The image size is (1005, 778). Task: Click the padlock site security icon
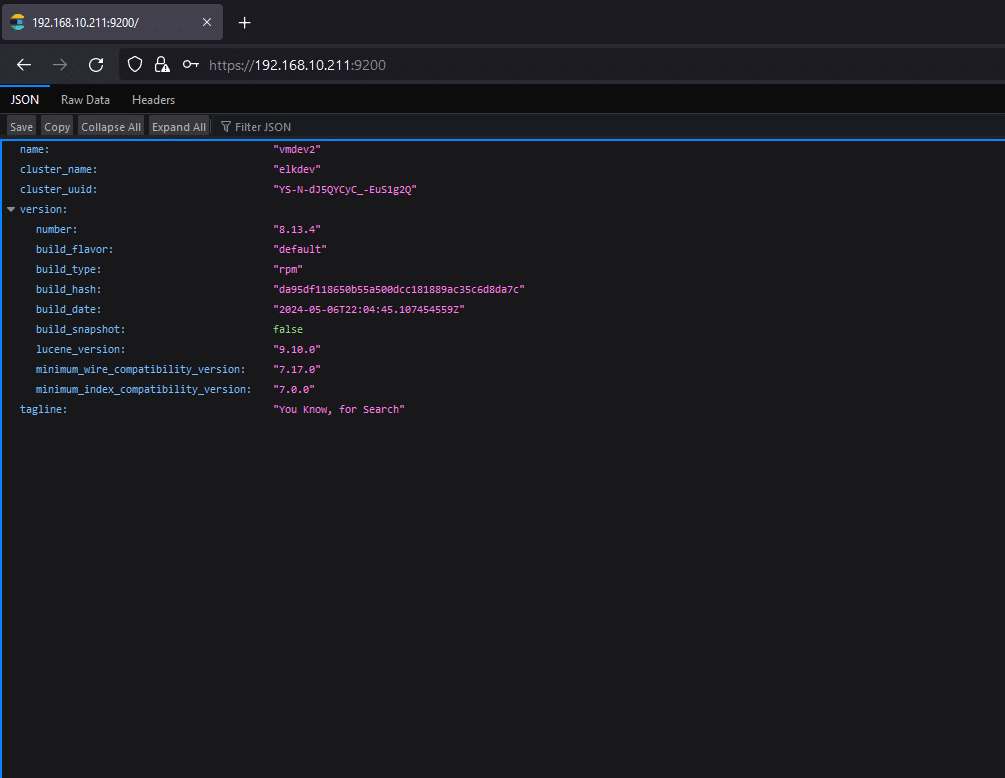162,65
